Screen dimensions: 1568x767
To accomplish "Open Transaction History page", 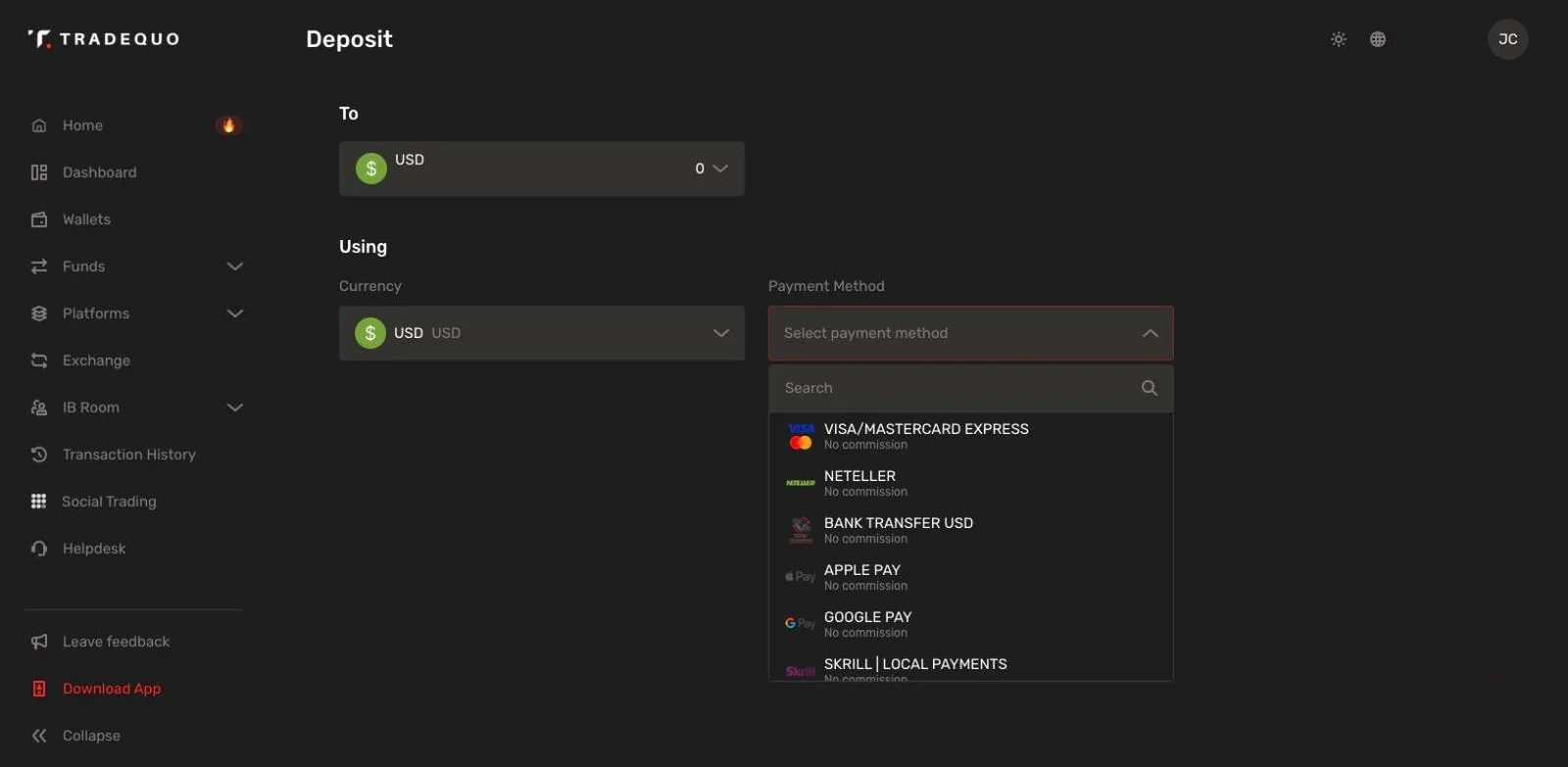I will [x=129, y=455].
